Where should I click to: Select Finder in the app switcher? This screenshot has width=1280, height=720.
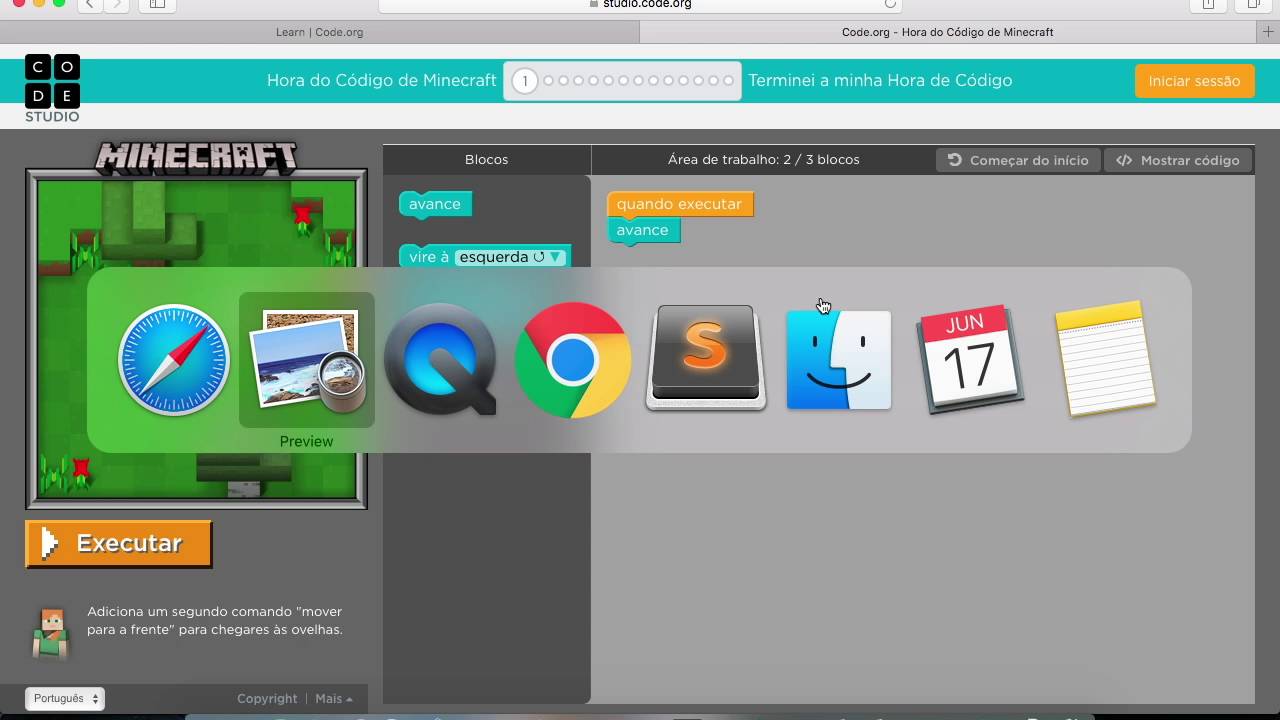click(839, 360)
